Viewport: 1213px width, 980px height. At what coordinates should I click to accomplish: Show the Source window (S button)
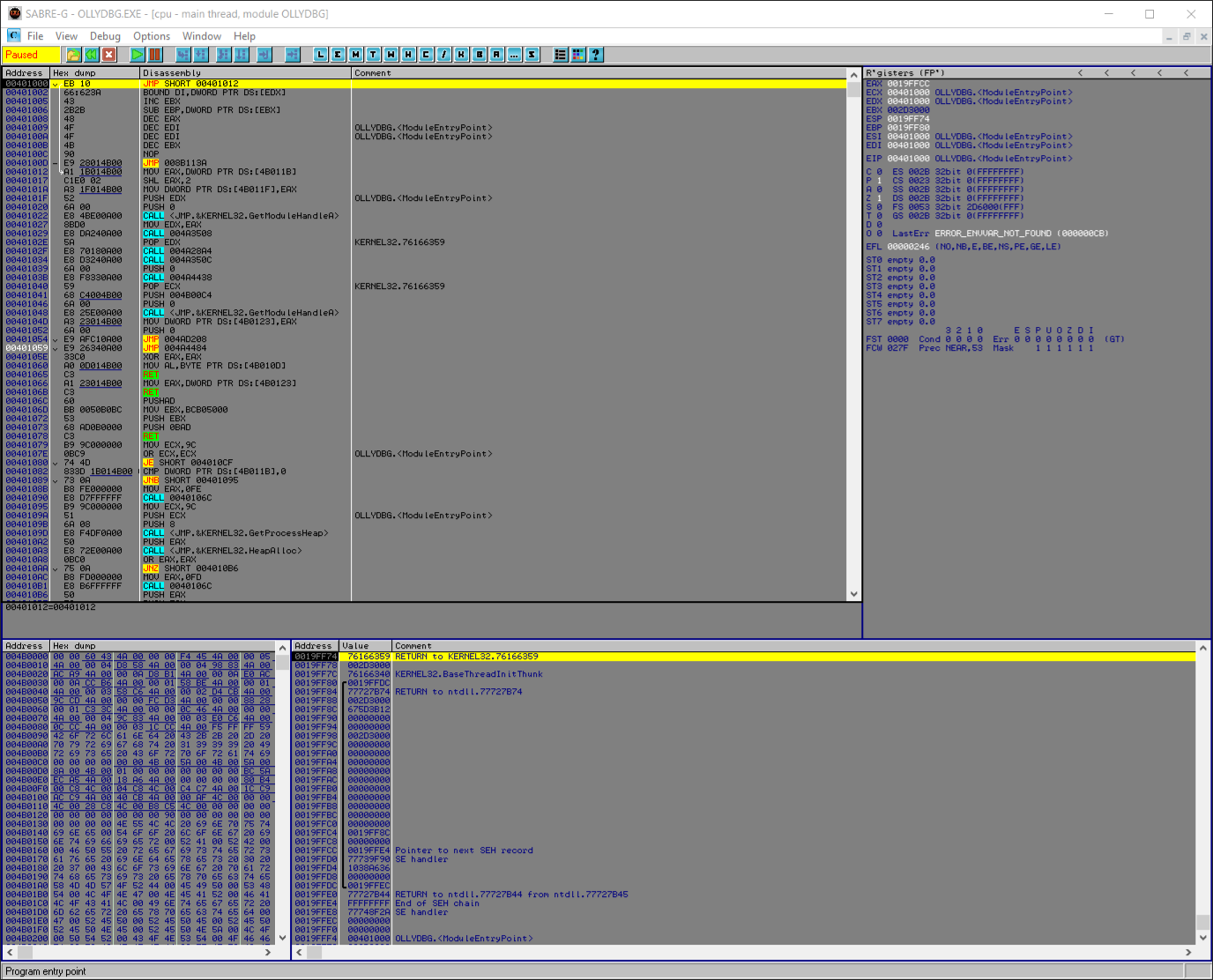[532, 55]
